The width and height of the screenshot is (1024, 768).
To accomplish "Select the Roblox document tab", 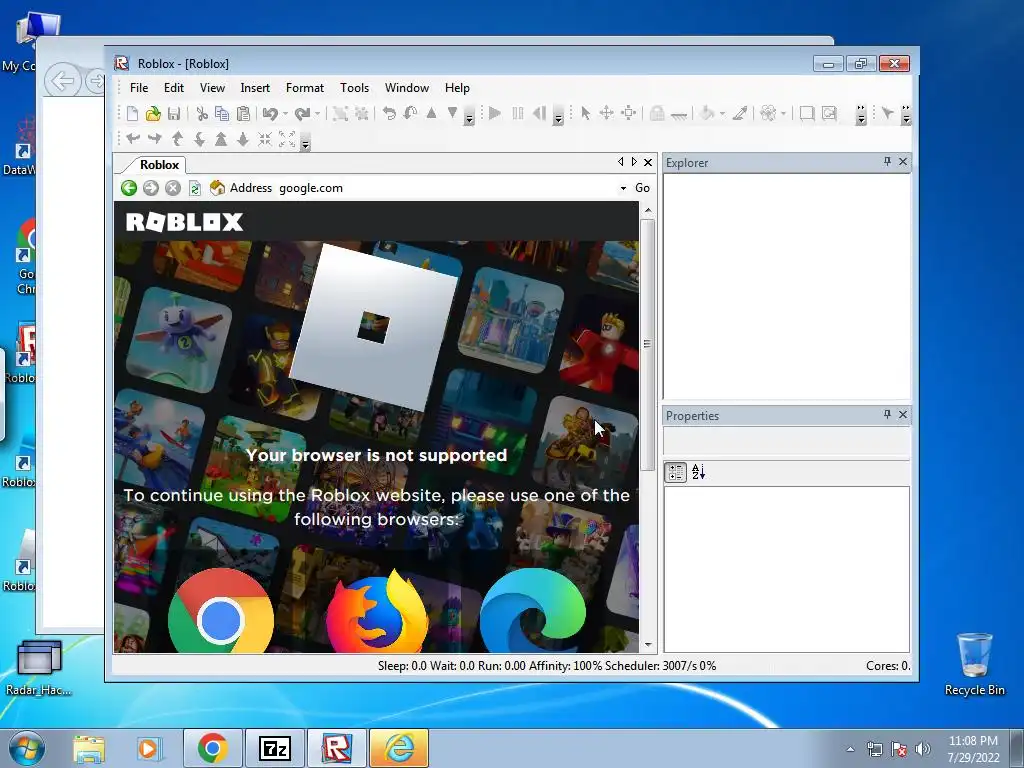I will click(x=157, y=165).
